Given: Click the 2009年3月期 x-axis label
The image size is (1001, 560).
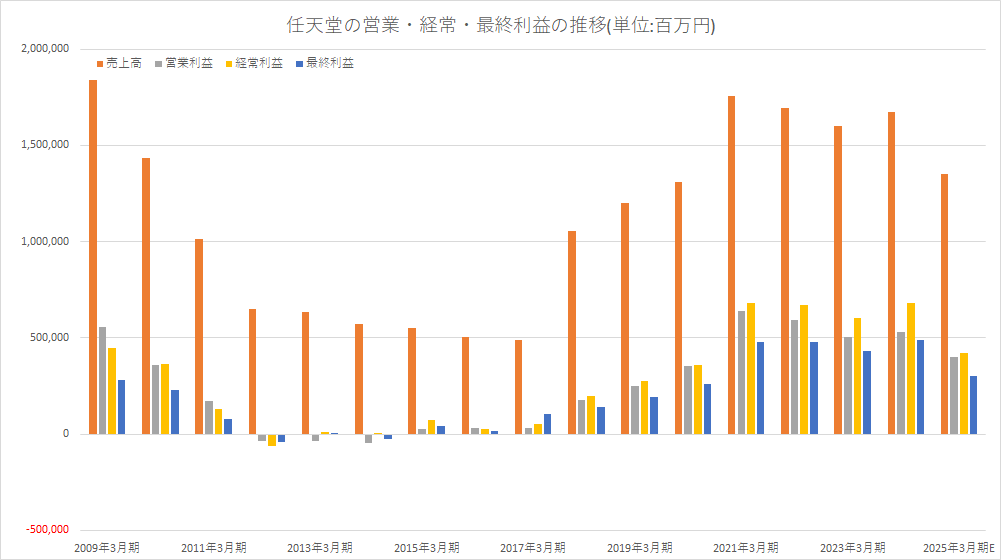Looking at the screenshot, I should pos(107,548).
